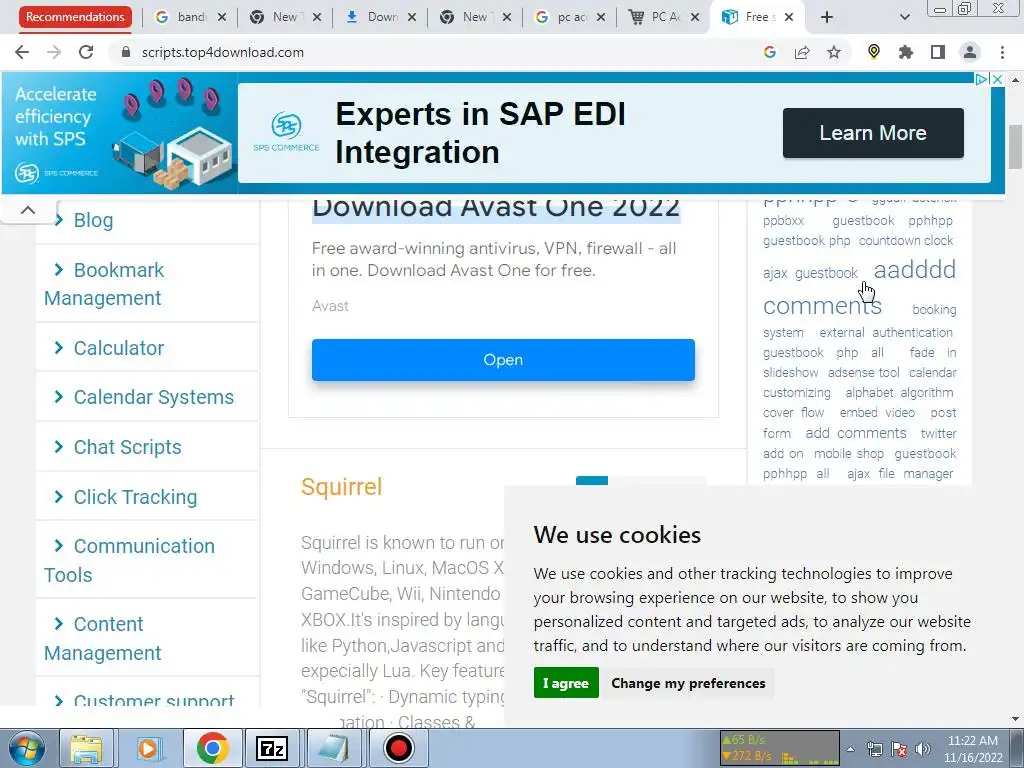Image resolution: width=1024 pixels, height=768 pixels.
Task: Open a new browser tab
Action: coord(827,17)
